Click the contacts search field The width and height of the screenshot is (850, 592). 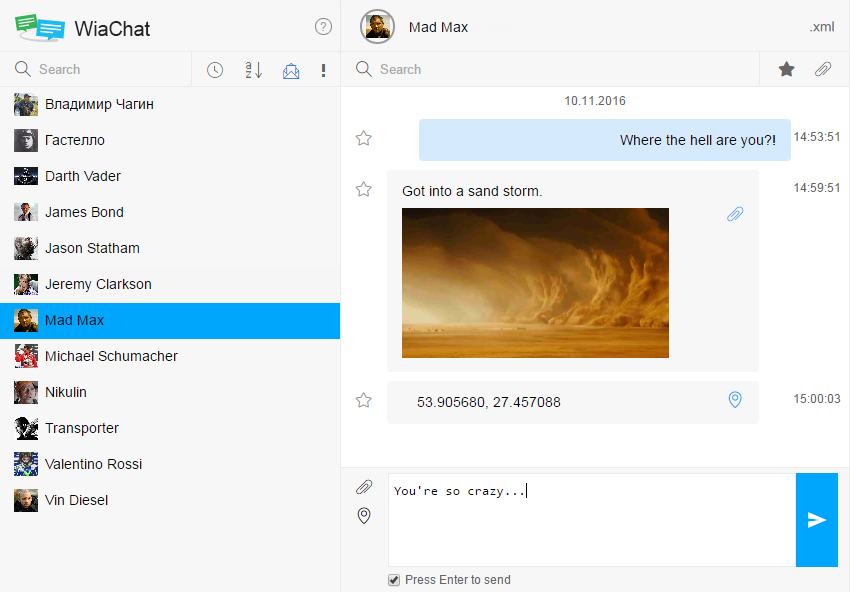point(110,69)
